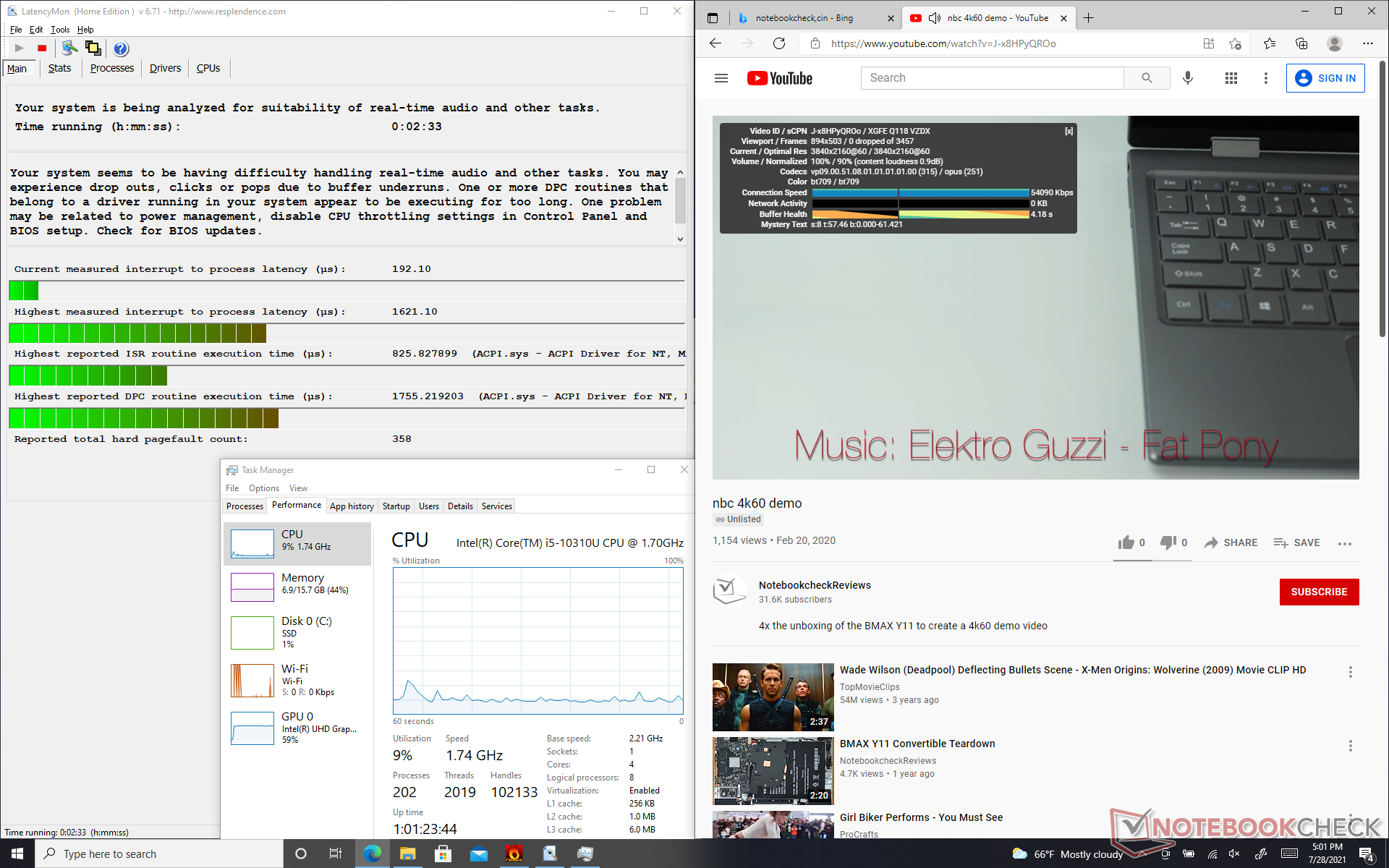The width and height of the screenshot is (1389, 868).
Task: Open LatencyMon help question mark icon
Action: pyautogui.click(x=121, y=48)
